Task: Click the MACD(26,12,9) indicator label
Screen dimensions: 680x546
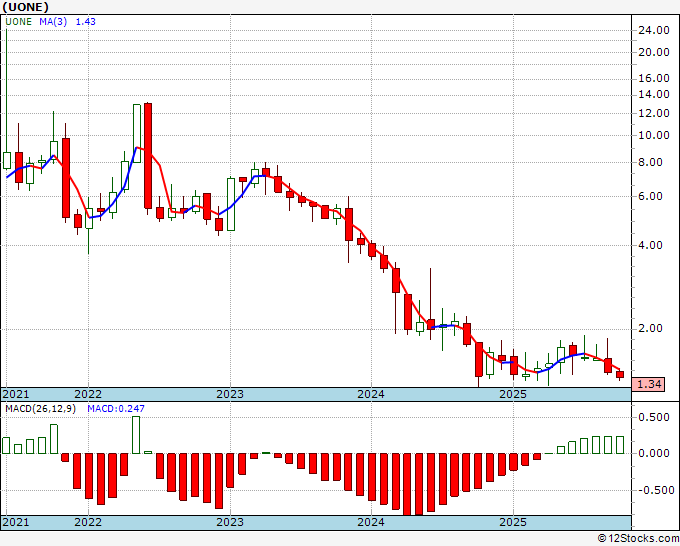Action: (38, 409)
